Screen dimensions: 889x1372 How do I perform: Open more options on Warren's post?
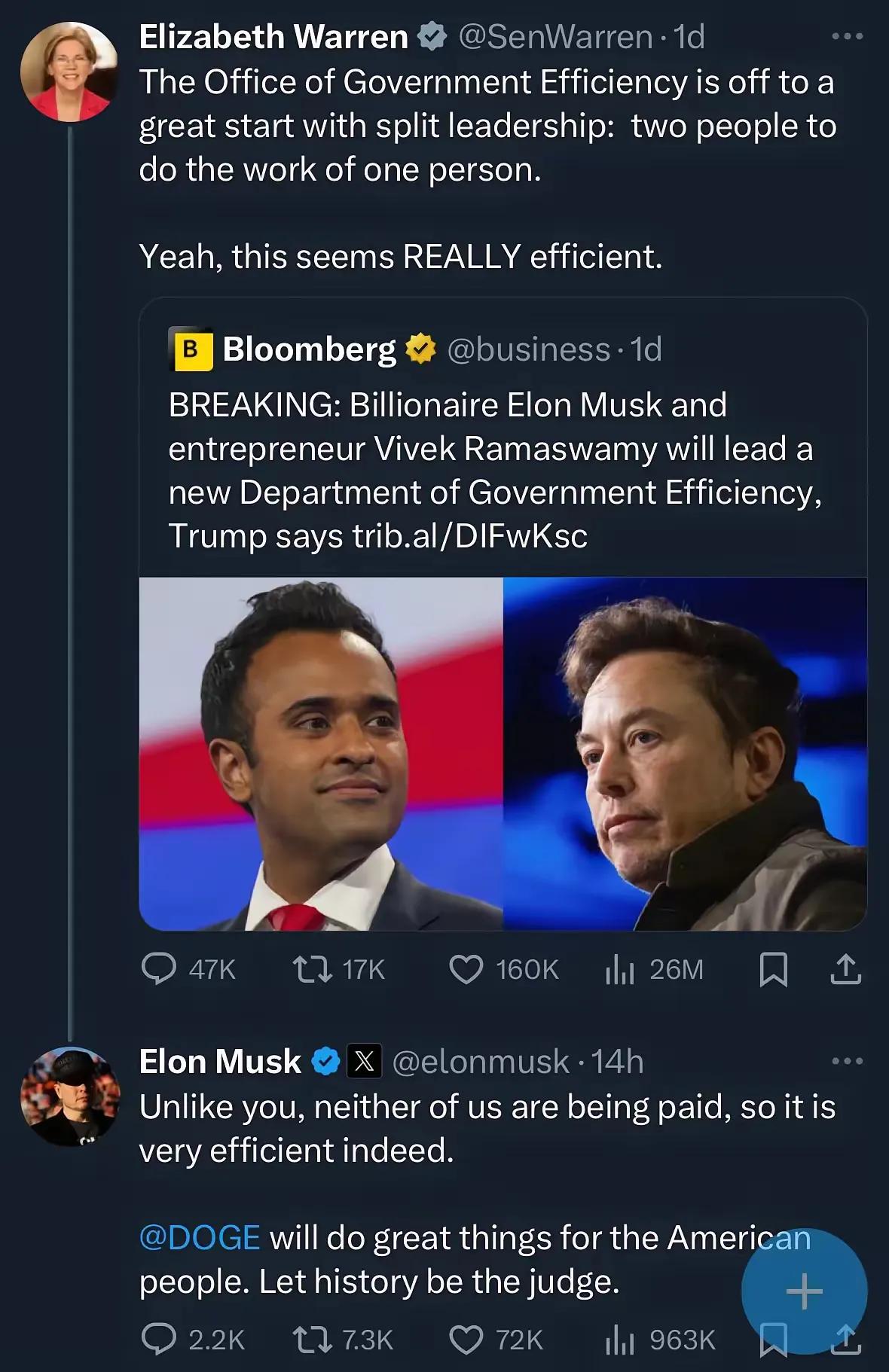pos(847,36)
